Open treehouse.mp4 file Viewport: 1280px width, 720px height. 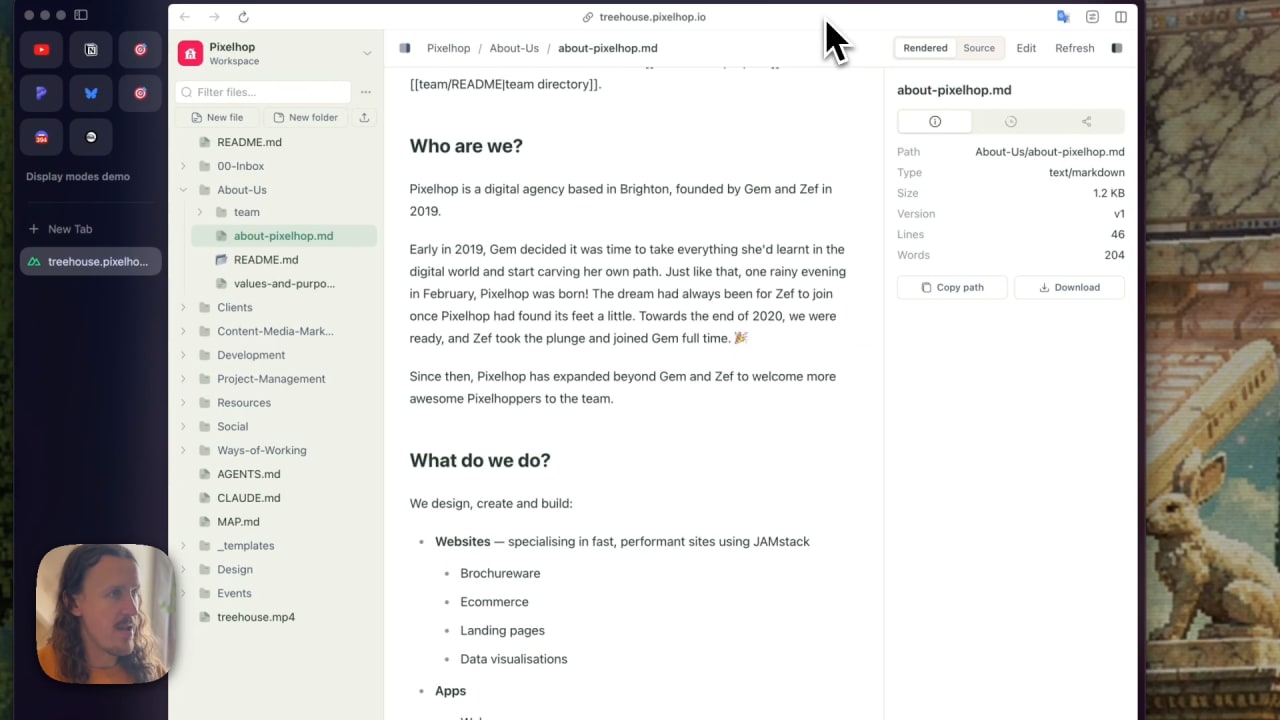pyautogui.click(x=256, y=617)
